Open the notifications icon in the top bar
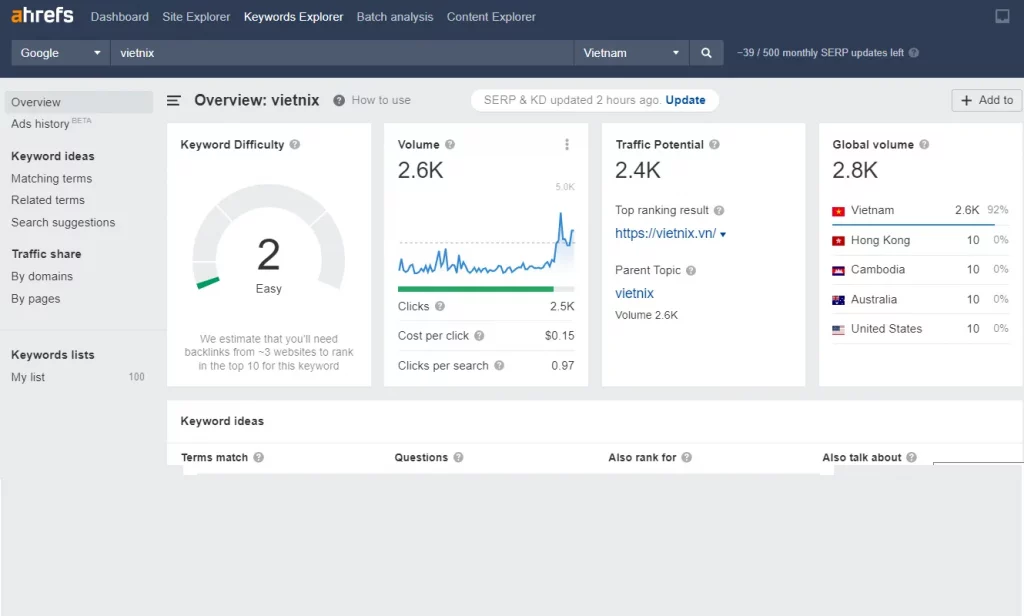This screenshot has width=1024, height=616. coord(1002,16)
